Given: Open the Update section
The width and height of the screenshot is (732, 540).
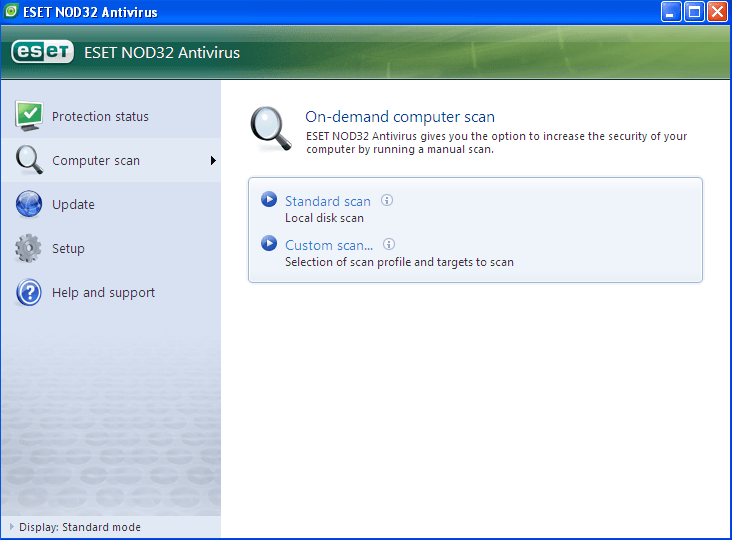Looking at the screenshot, I should pyautogui.click(x=111, y=204).
